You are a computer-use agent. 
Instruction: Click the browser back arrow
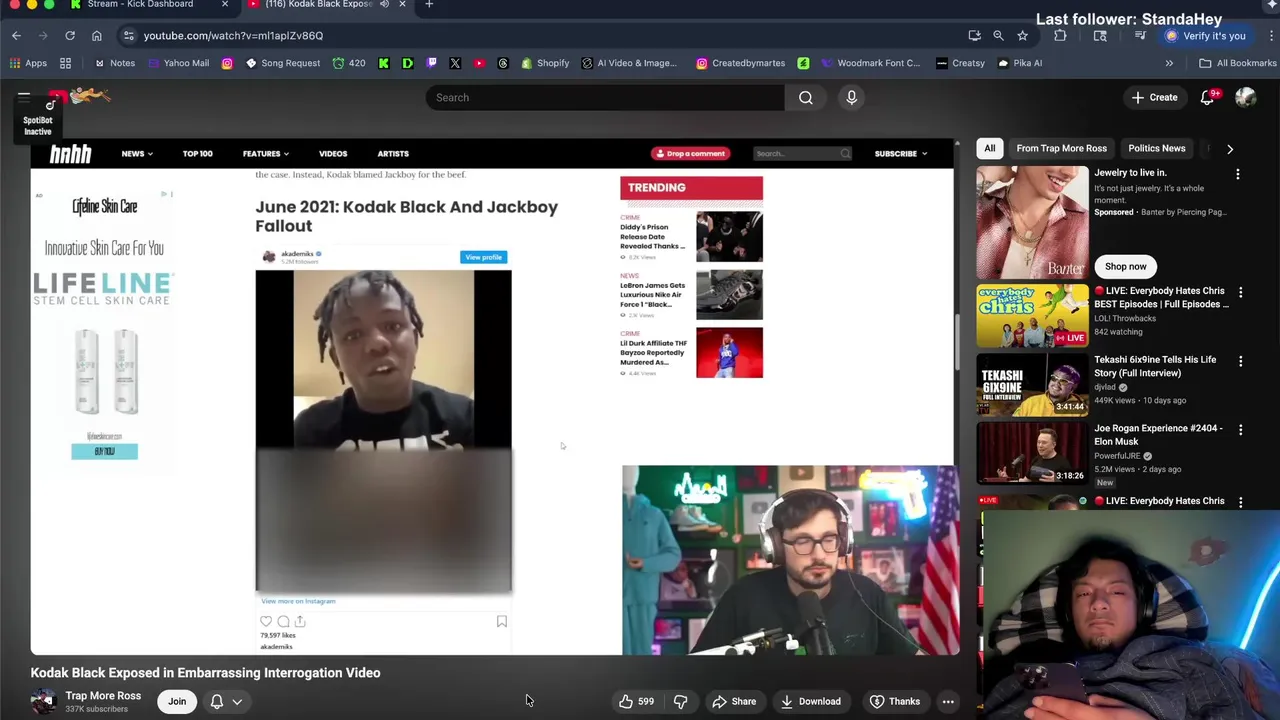coord(16,36)
